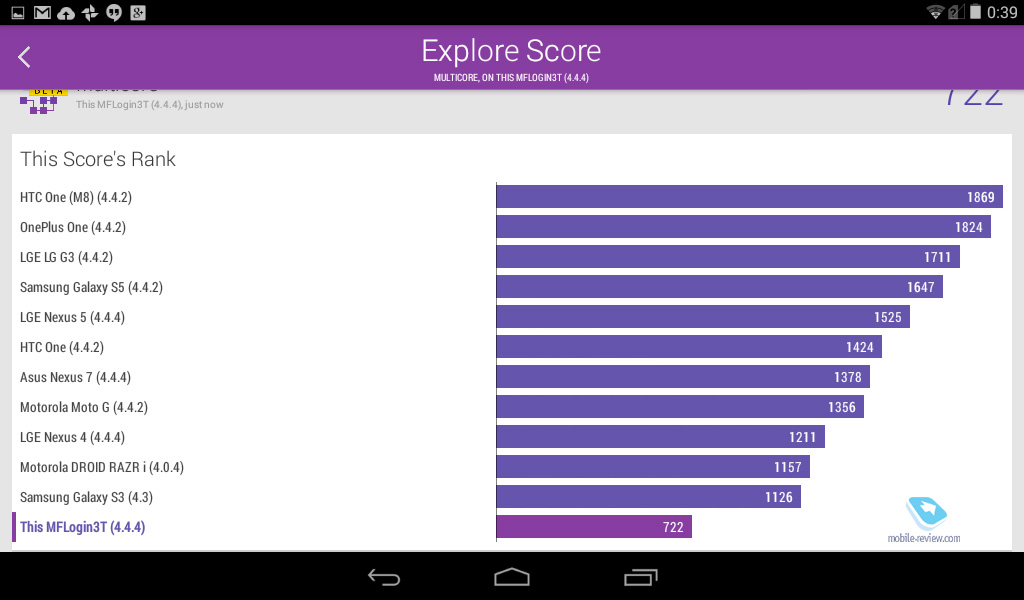This screenshot has height=600, width=1024.
Task: Tap "This MFLogin3T (4.4.4), just now" text
Action: [x=150, y=104]
